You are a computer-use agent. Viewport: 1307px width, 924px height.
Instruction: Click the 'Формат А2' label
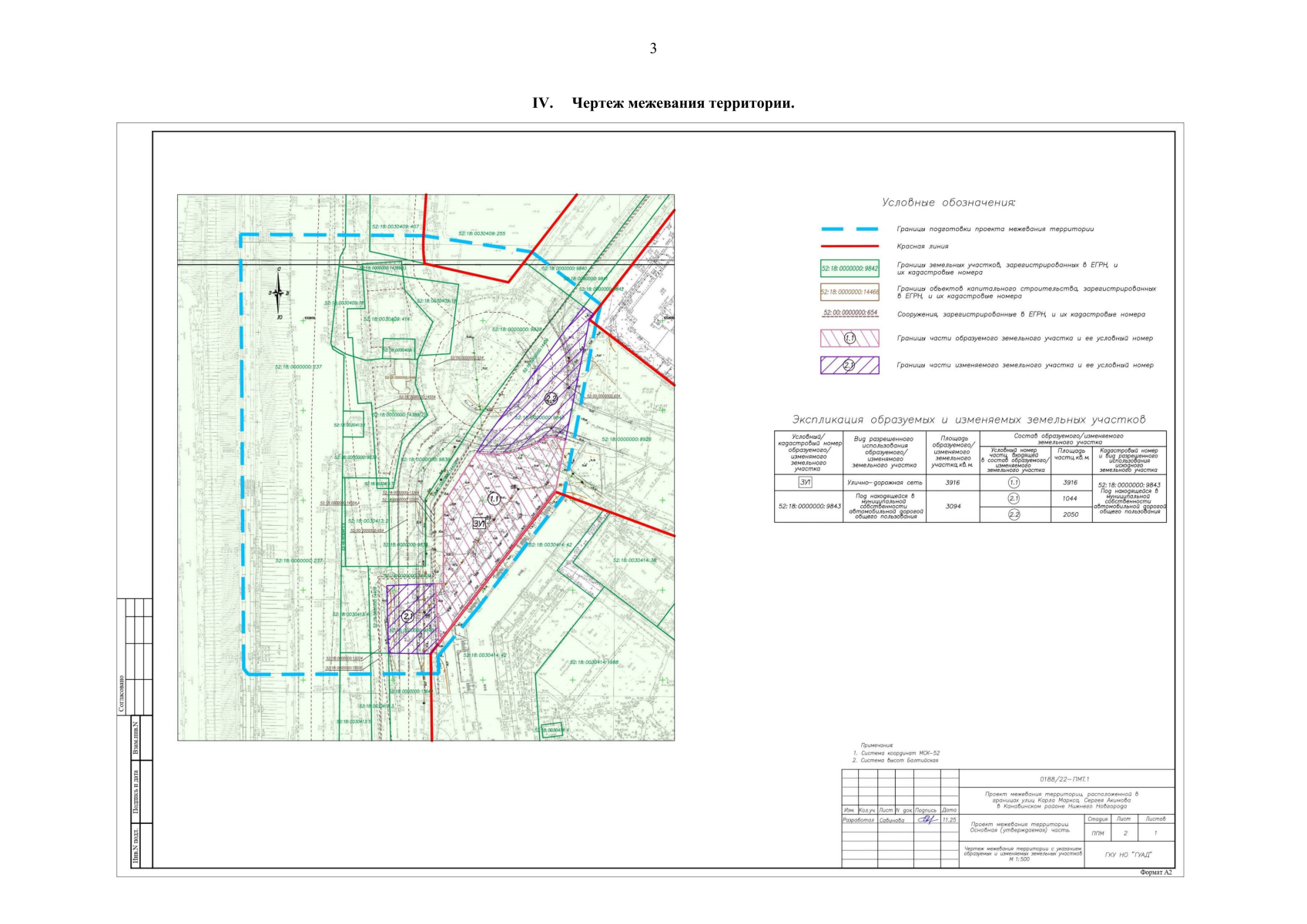(1156, 872)
